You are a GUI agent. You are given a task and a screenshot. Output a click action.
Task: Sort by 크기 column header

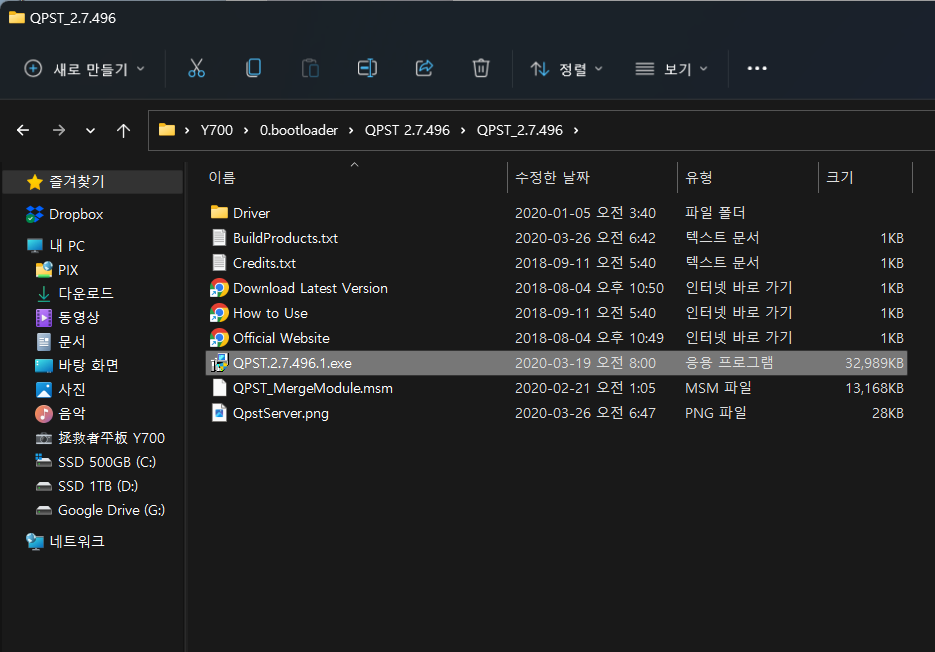pos(840,178)
